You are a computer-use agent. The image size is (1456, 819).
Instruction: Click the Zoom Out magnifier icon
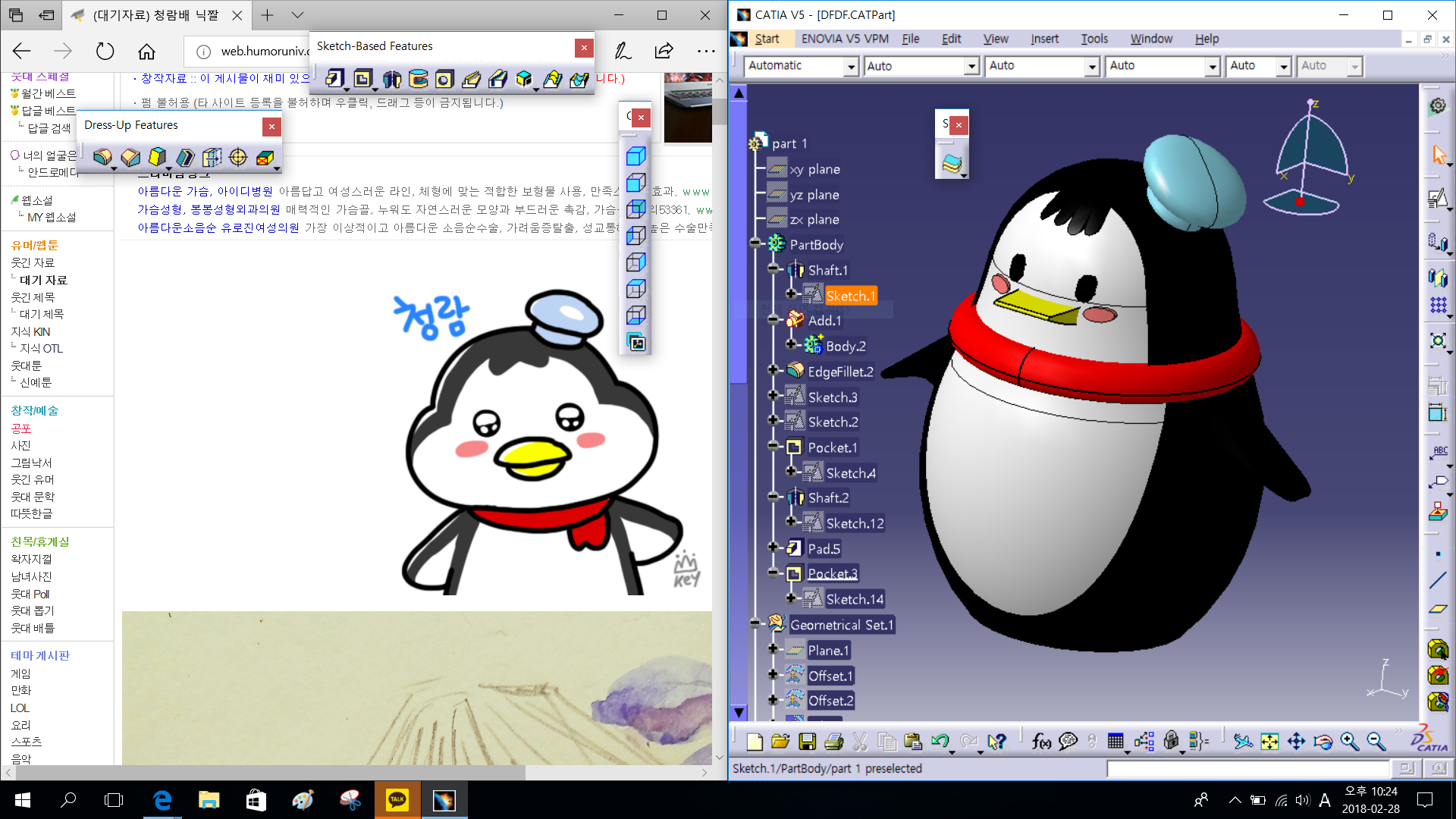click(1376, 742)
